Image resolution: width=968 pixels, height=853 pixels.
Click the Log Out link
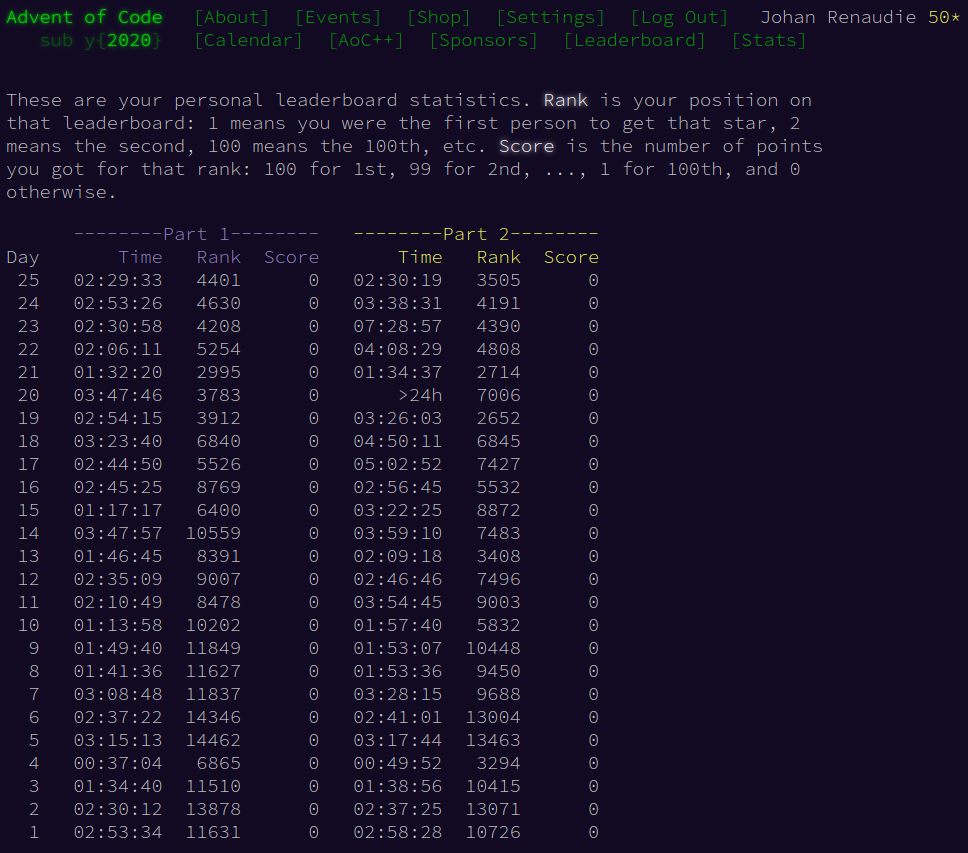(680, 17)
